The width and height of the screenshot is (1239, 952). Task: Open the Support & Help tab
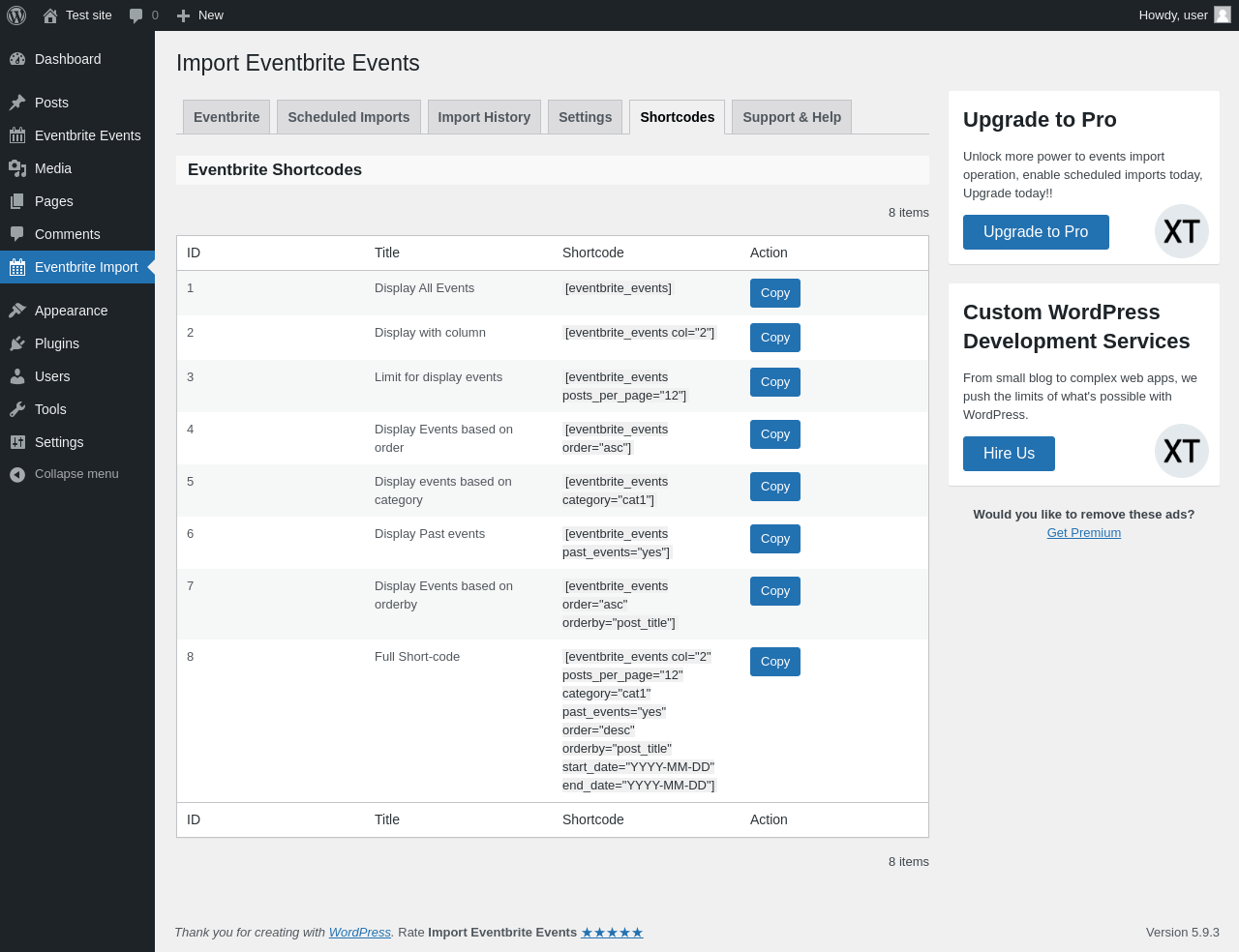point(792,117)
